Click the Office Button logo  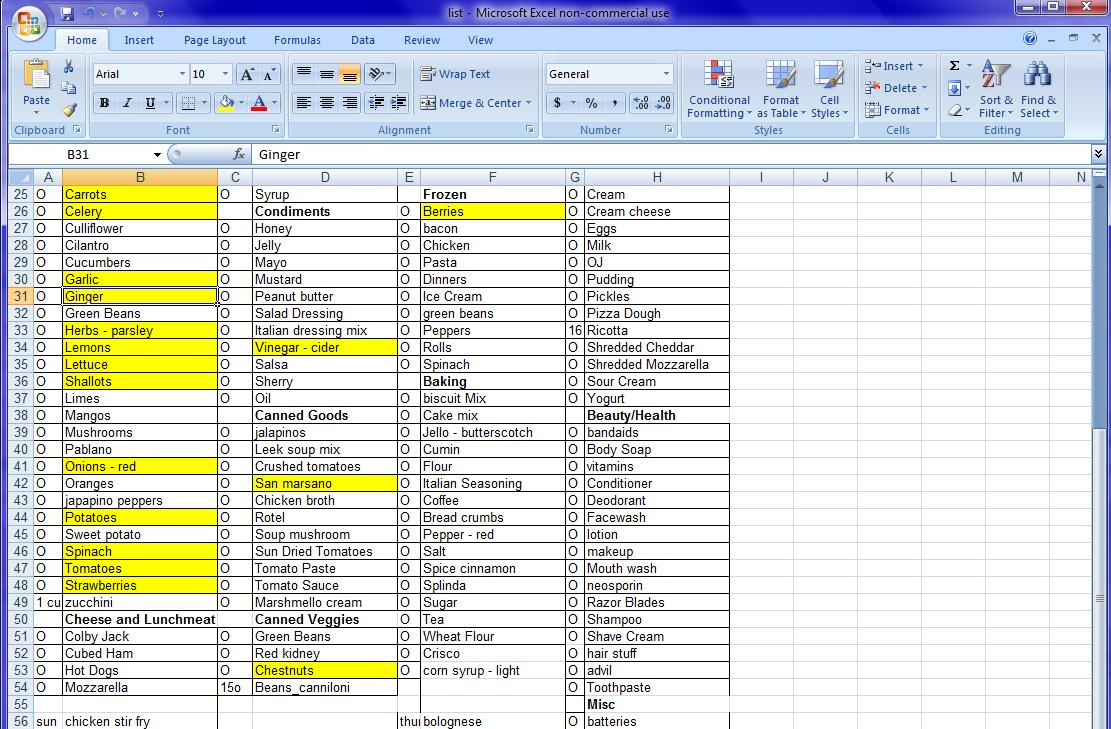tap(28, 23)
